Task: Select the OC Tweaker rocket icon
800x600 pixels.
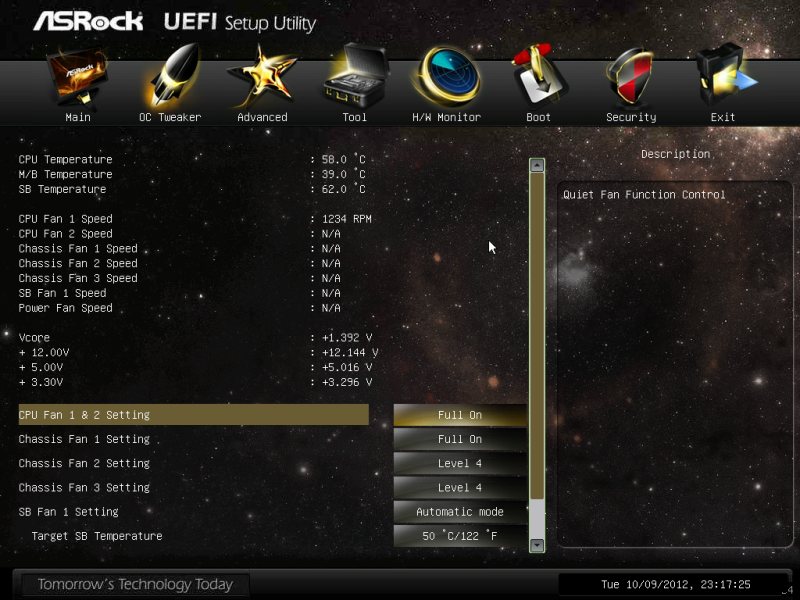Action: point(172,78)
